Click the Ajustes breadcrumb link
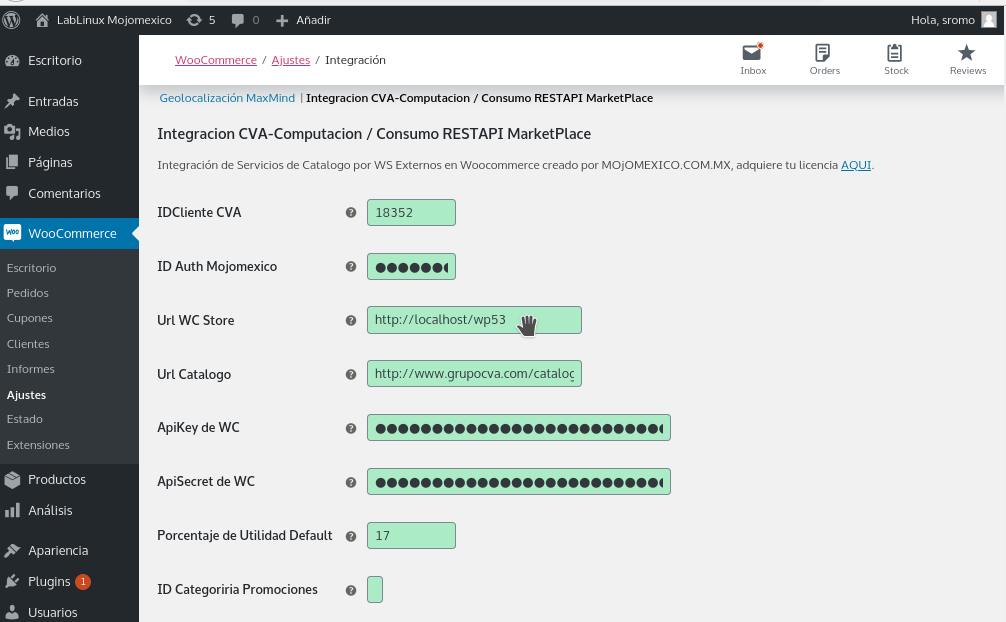This screenshot has height=622, width=1006. (291, 60)
